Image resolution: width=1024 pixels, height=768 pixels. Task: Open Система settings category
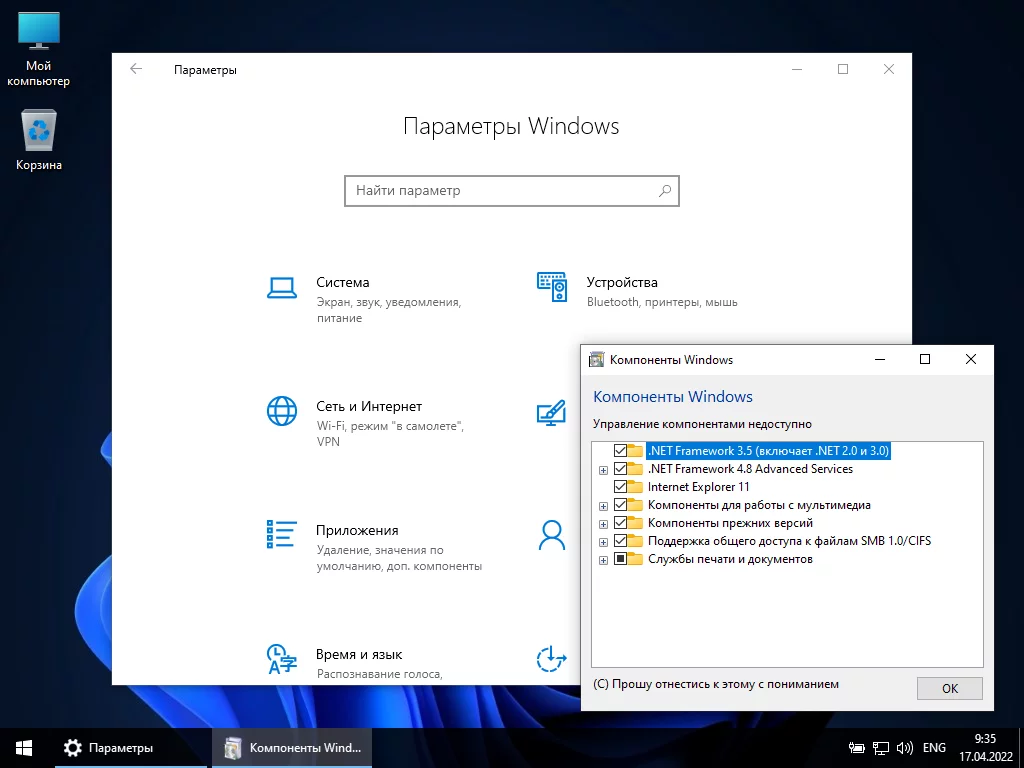(x=374, y=299)
